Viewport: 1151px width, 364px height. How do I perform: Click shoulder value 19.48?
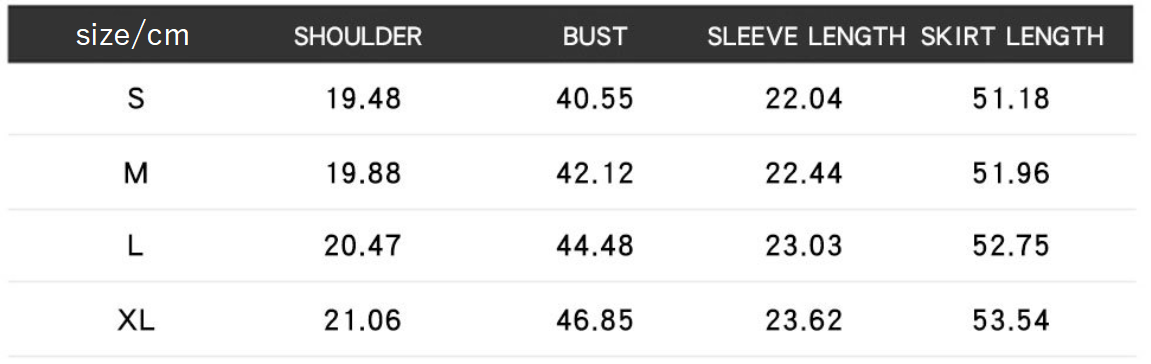363,98
